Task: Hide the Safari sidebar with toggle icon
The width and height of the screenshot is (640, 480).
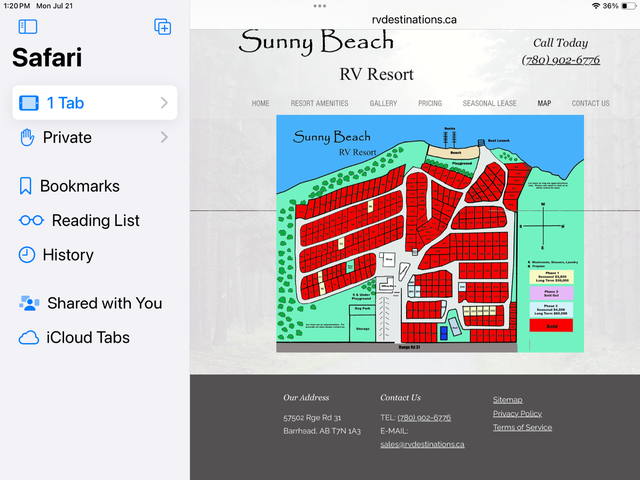Action: click(x=28, y=27)
